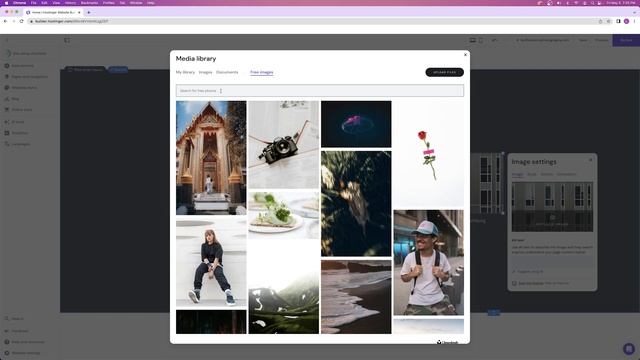Select the woman sitting on steps photo
Viewport: 640px width, 360px height.
click(211, 262)
